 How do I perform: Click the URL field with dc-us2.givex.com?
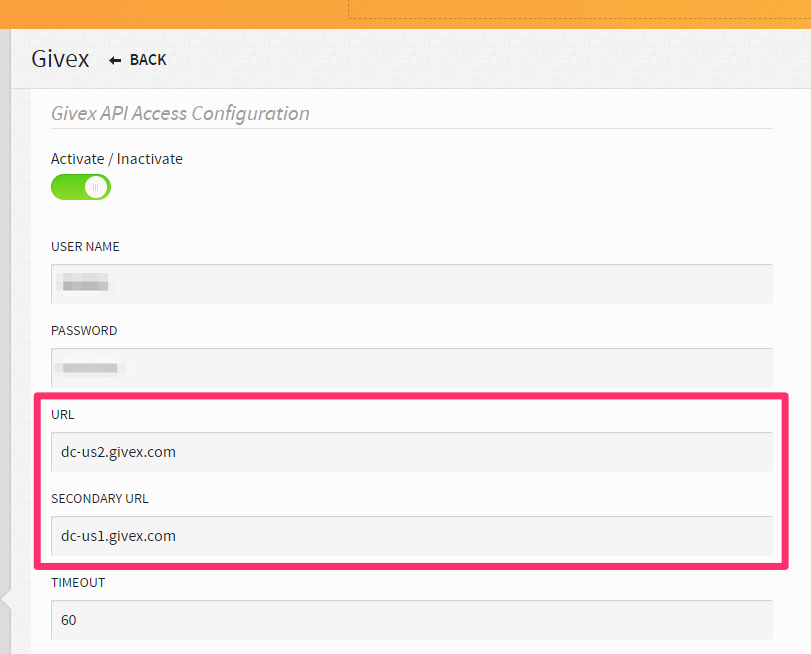412,452
